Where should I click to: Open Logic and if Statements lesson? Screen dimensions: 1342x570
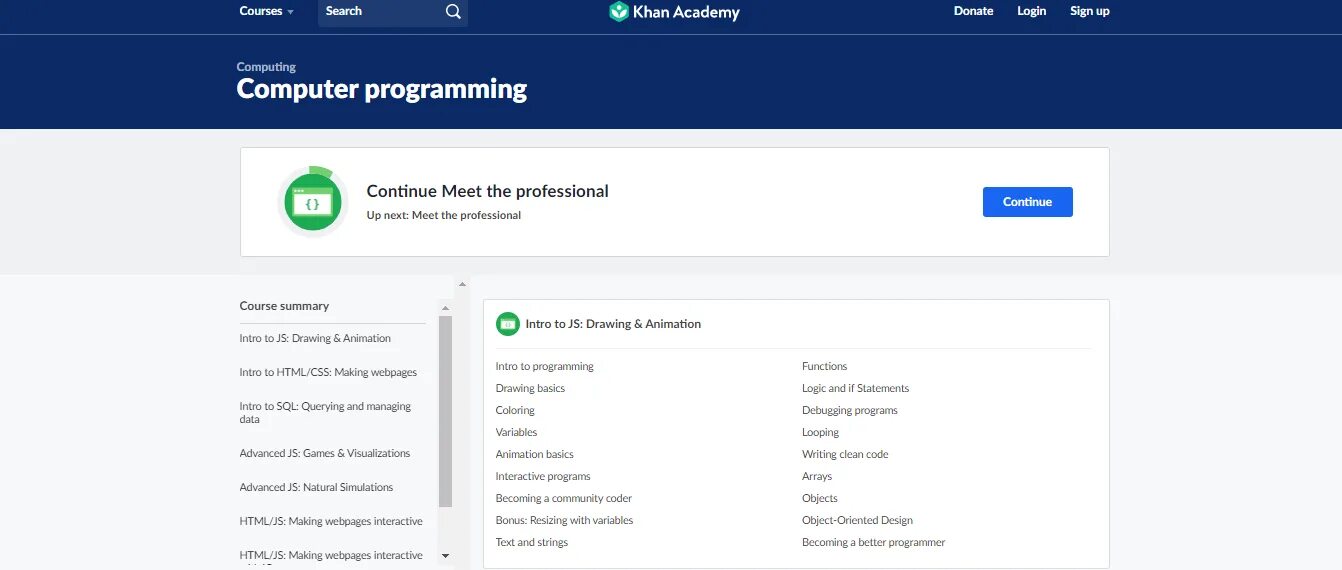tap(855, 388)
